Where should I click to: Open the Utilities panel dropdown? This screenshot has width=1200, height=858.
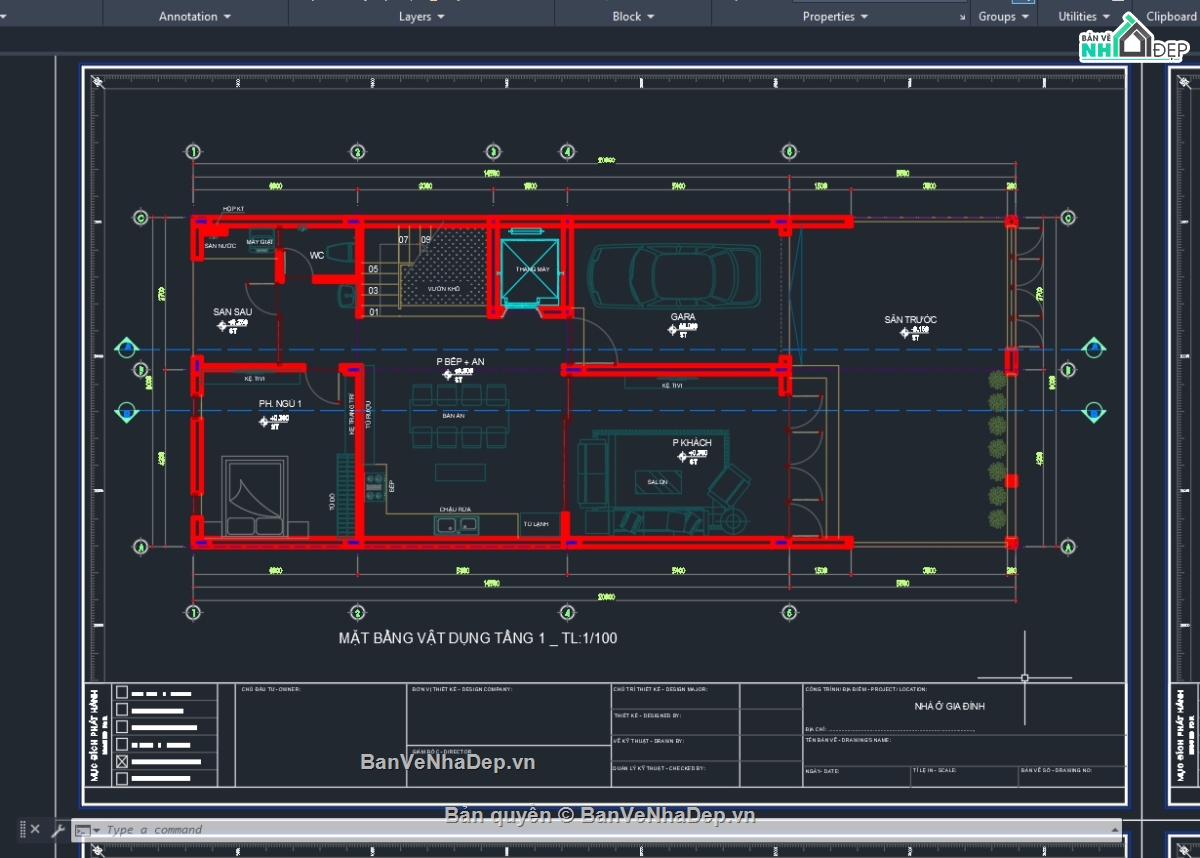pos(1084,17)
